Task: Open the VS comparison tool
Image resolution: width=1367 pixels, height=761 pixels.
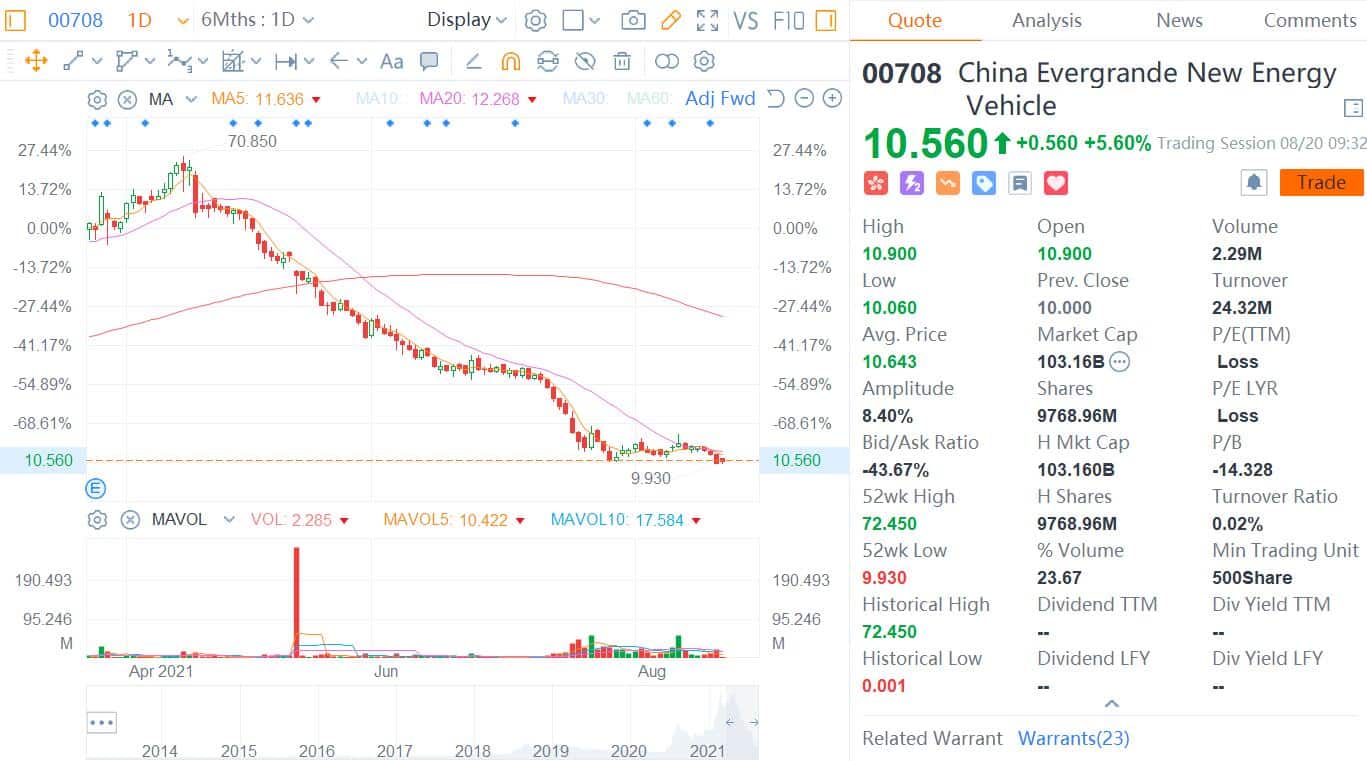Action: coord(747,19)
